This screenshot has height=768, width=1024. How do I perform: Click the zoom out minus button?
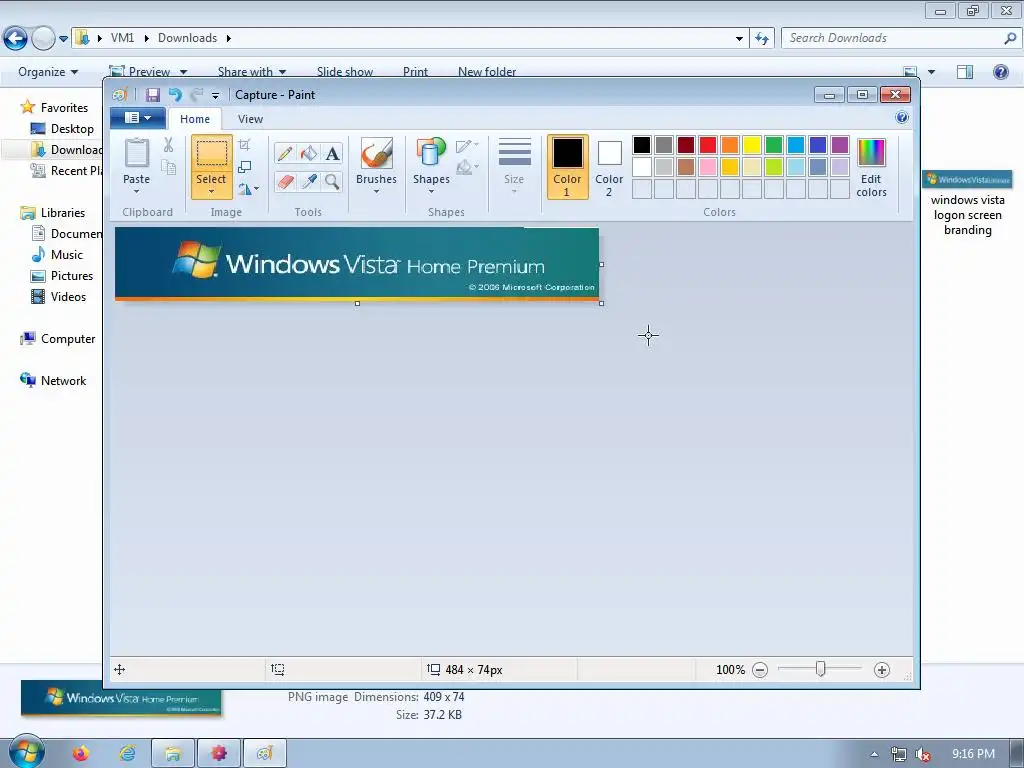point(760,669)
